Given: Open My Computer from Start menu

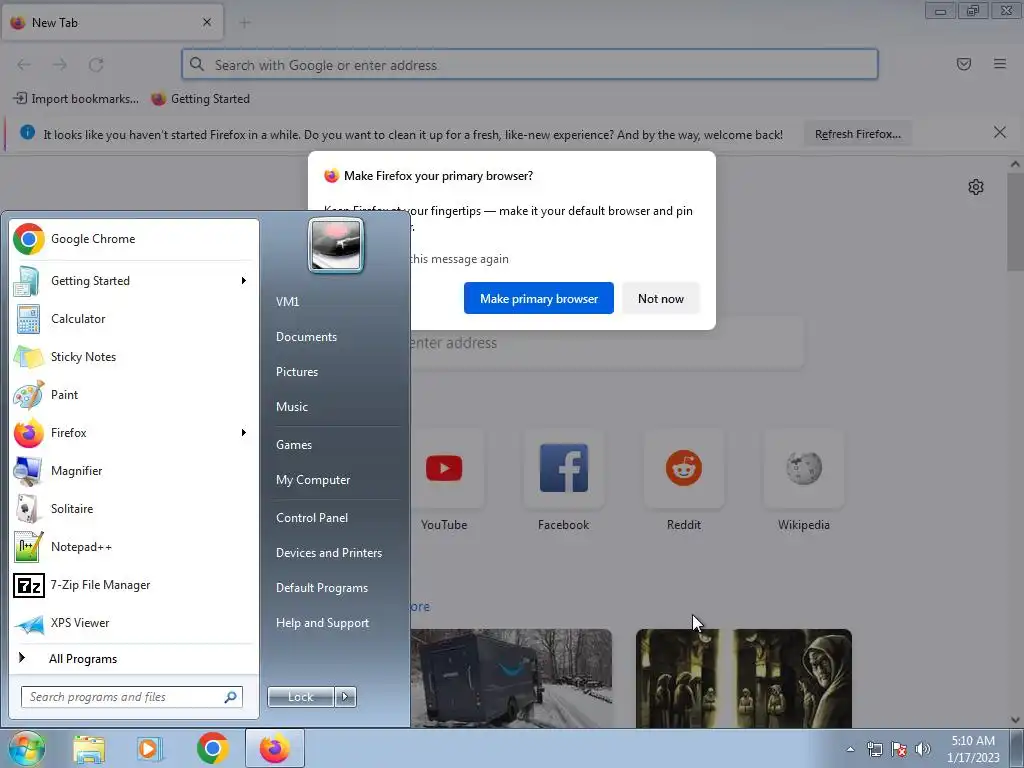Looking at the screenshot, I should coord(313,480).
